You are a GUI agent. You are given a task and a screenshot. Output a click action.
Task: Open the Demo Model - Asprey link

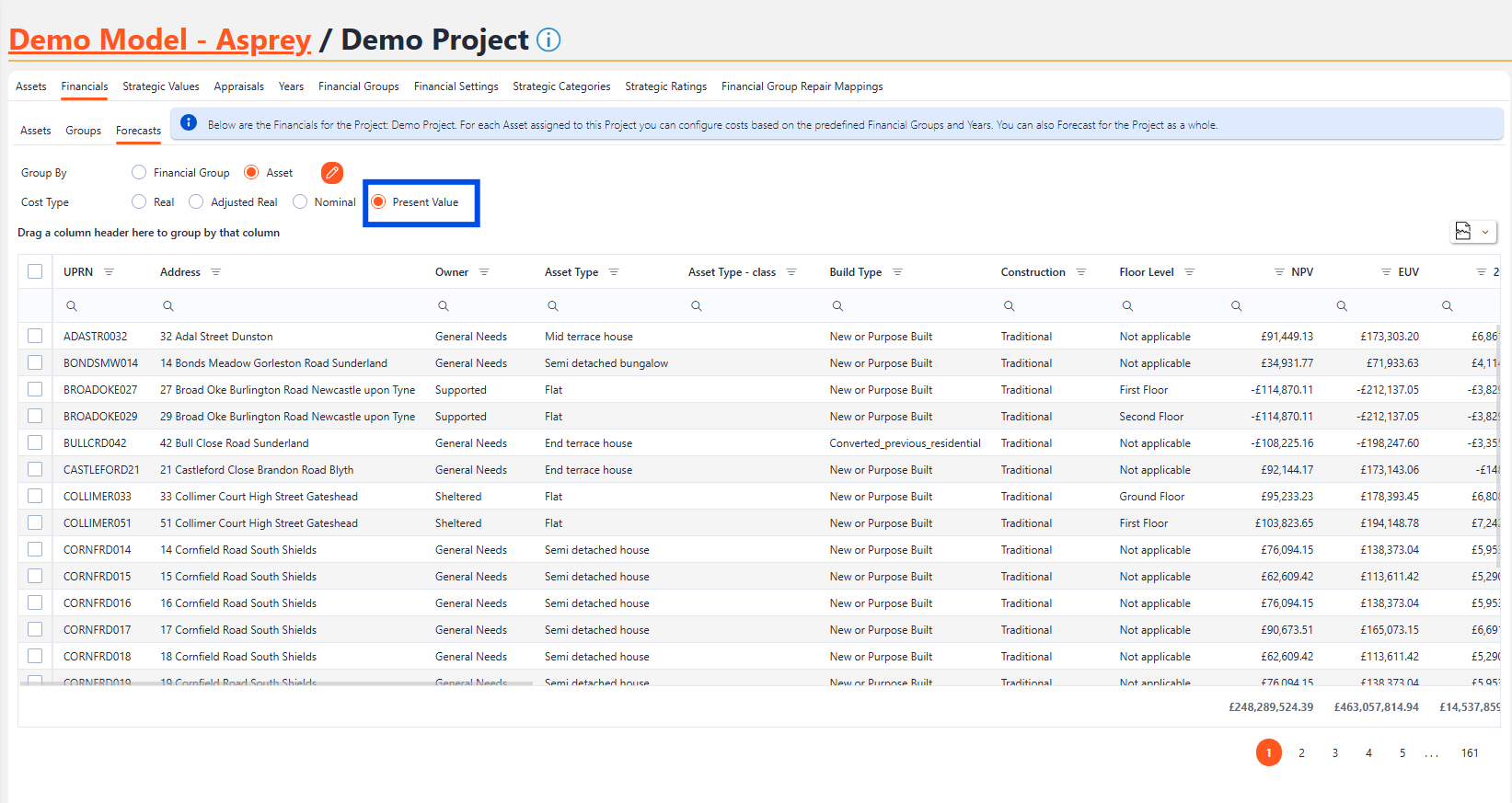click(160, 40)
